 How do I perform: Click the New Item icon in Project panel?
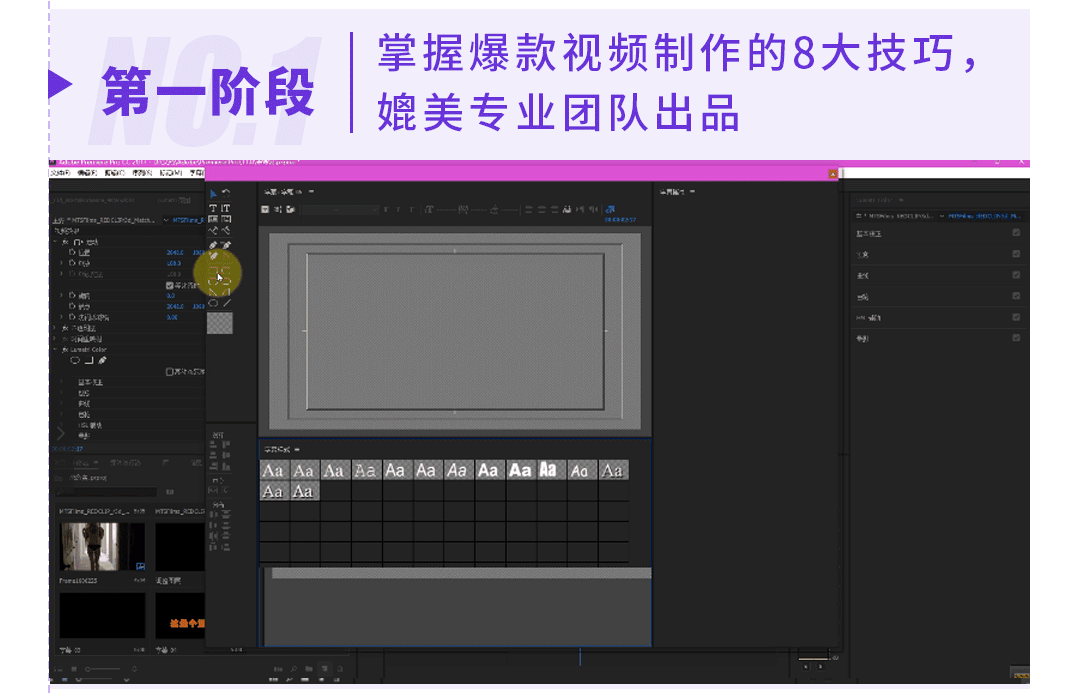pos(324,669)
